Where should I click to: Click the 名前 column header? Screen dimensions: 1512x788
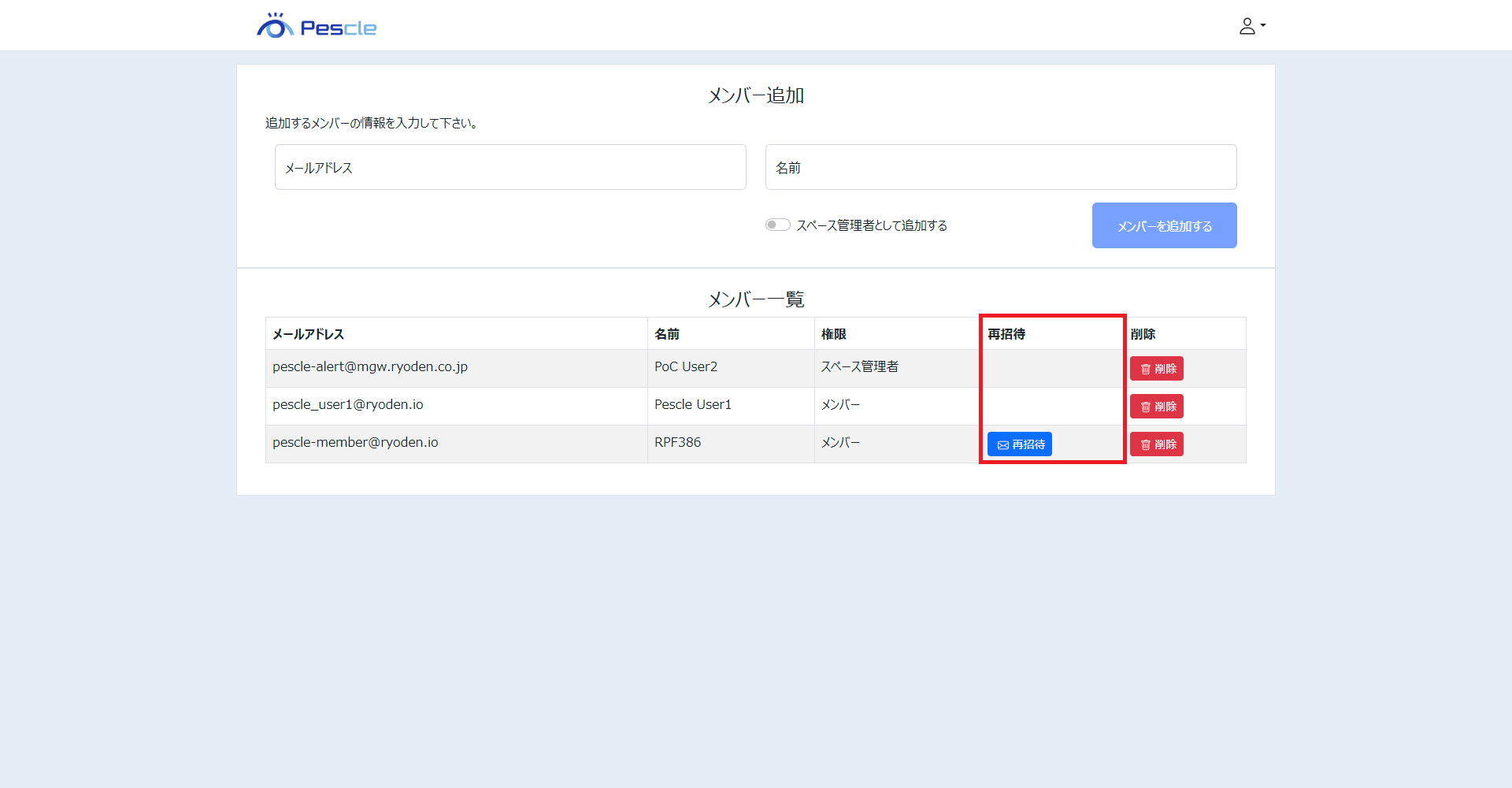click(667, 334)
